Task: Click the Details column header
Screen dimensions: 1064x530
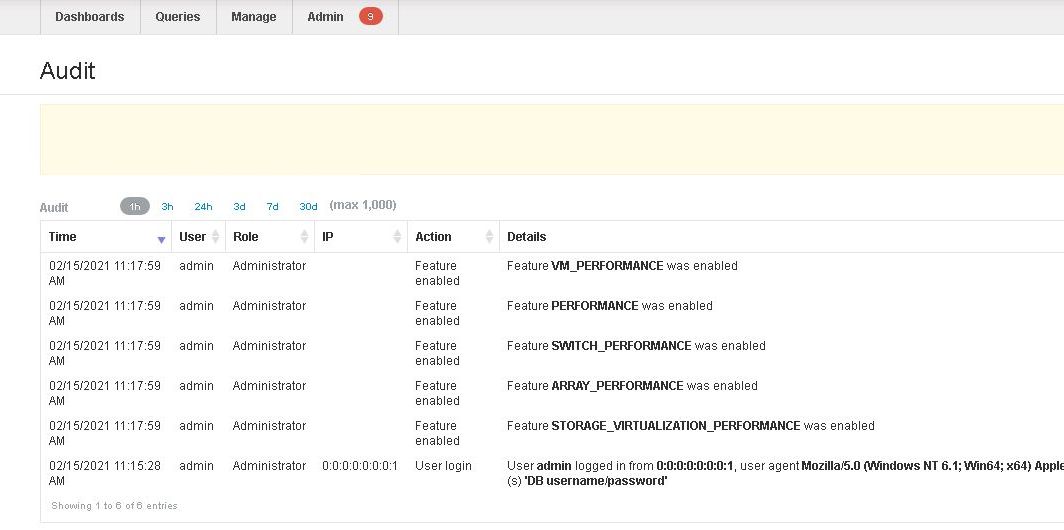Action: click(527, 237)
